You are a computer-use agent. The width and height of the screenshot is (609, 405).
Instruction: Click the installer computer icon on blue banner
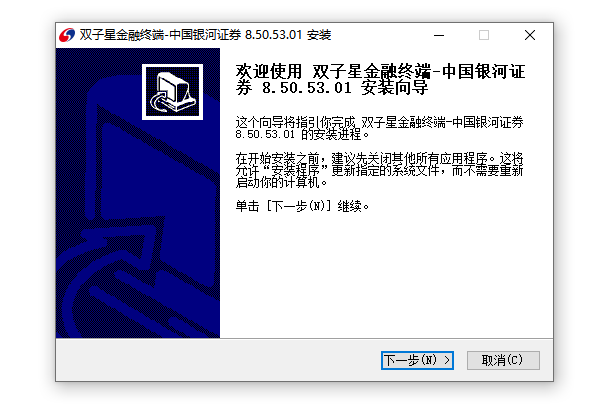[172, 92]
